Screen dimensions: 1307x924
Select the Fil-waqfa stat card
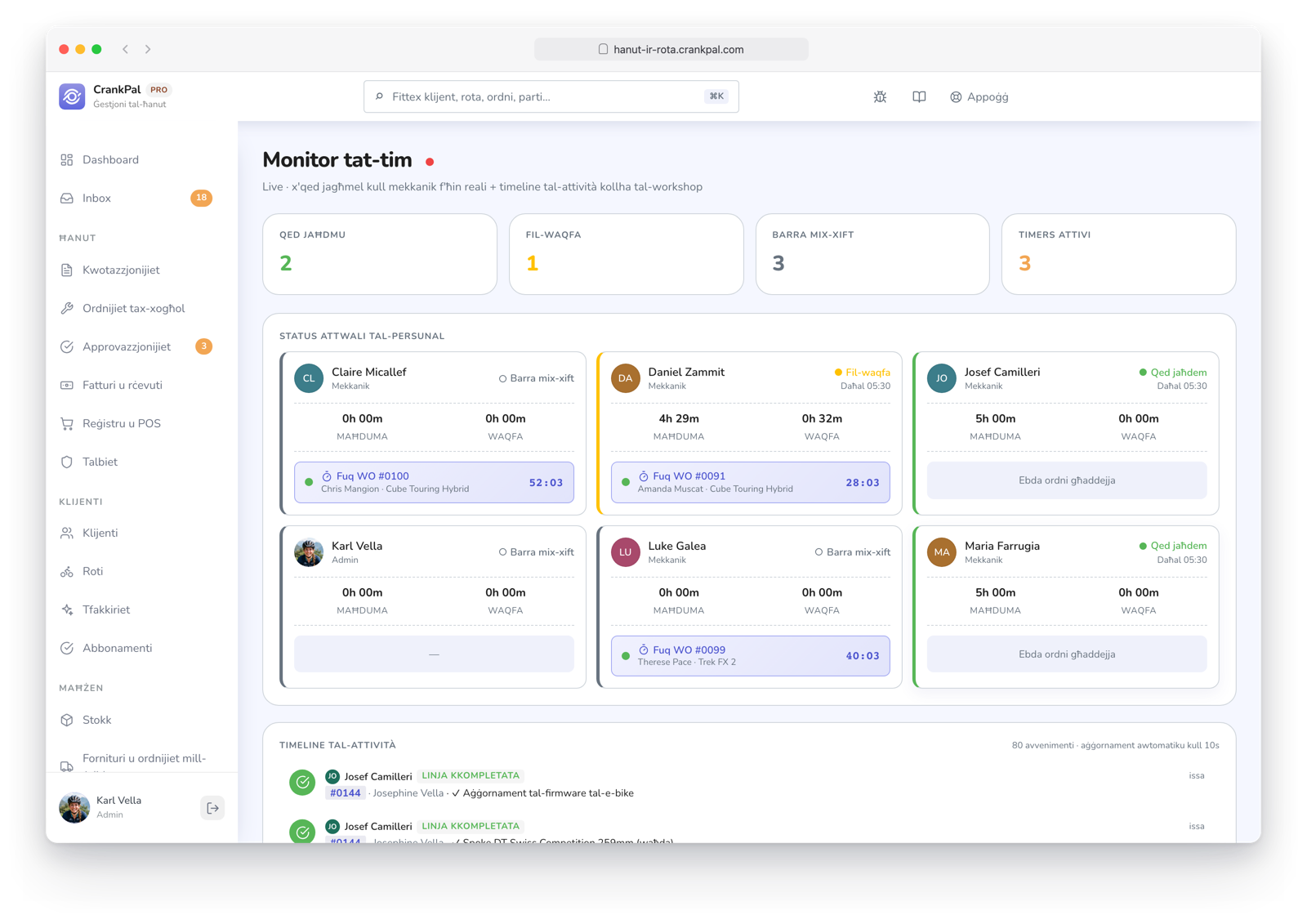coord(627,254)
